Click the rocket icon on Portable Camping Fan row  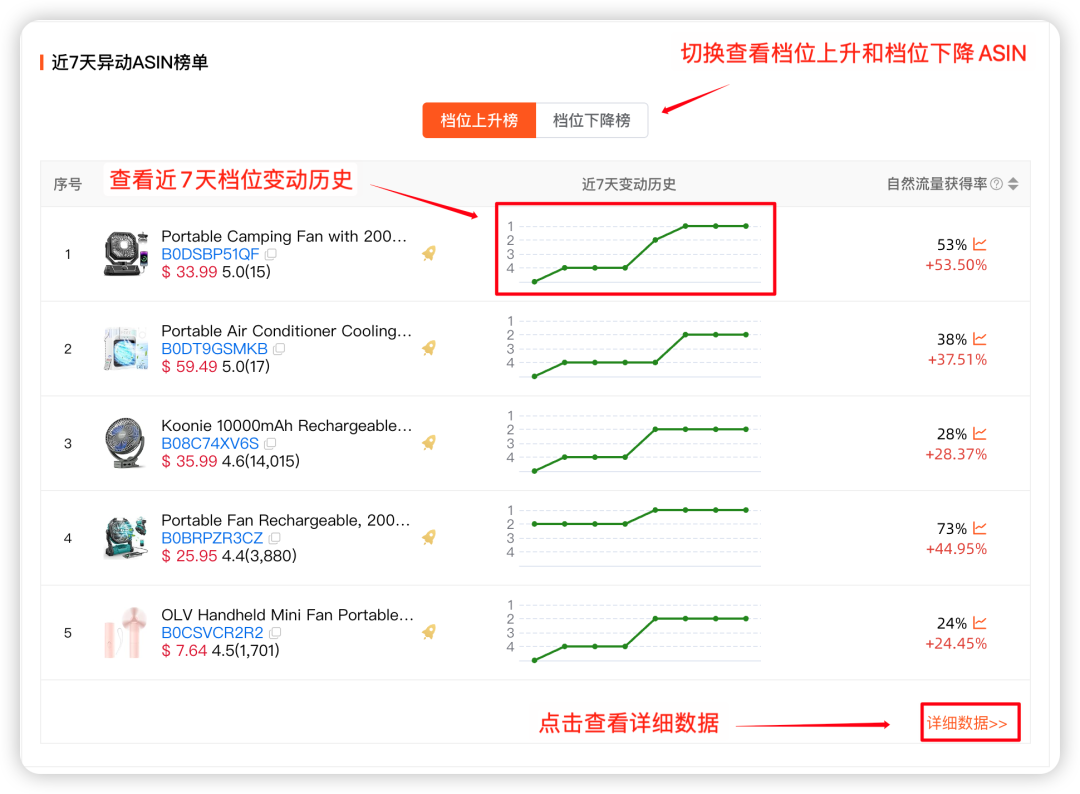coord(428,254)
